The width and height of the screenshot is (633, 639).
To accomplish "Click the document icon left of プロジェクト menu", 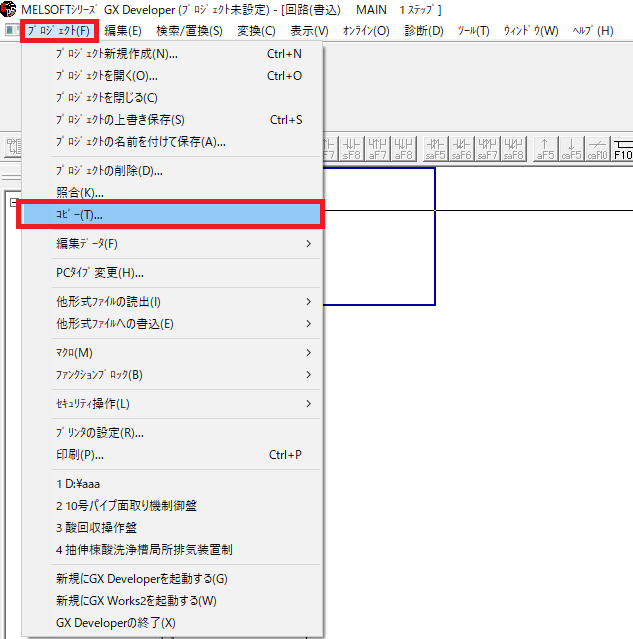I will coord(12,31).
